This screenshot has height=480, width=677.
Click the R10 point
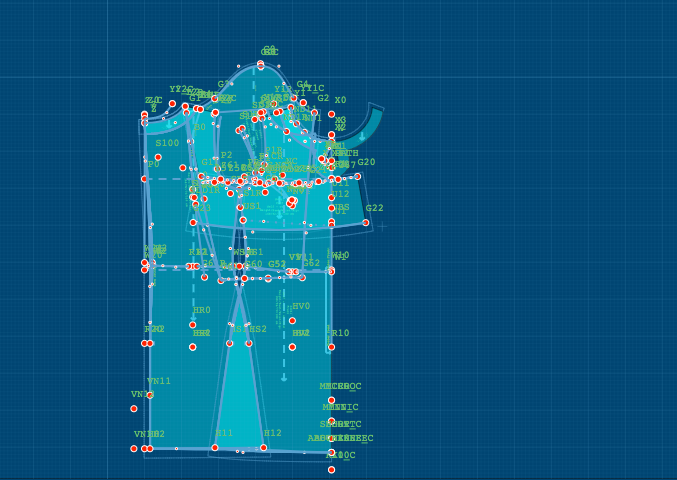332,347
